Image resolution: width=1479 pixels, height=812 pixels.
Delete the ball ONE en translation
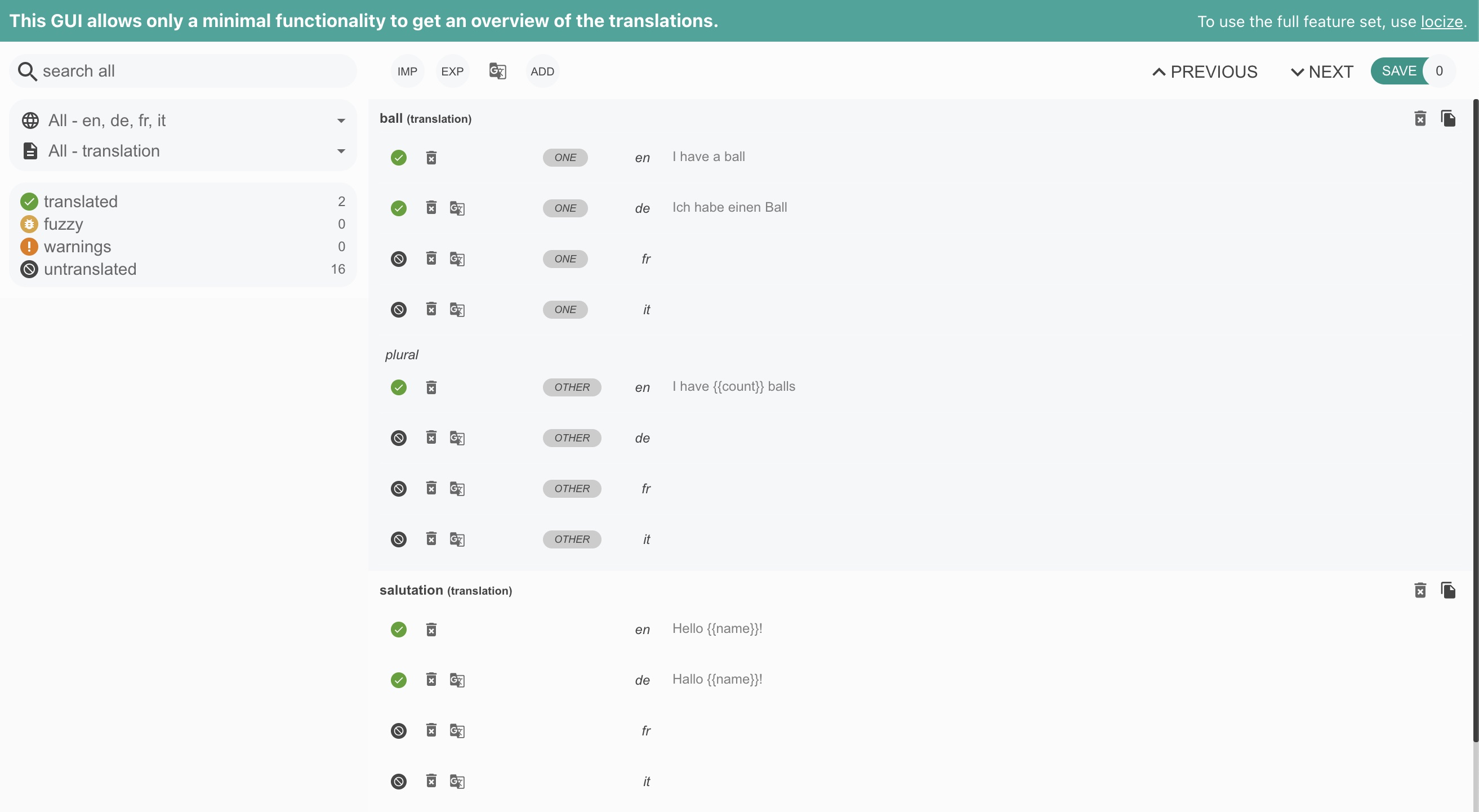[x=431, y=158]
